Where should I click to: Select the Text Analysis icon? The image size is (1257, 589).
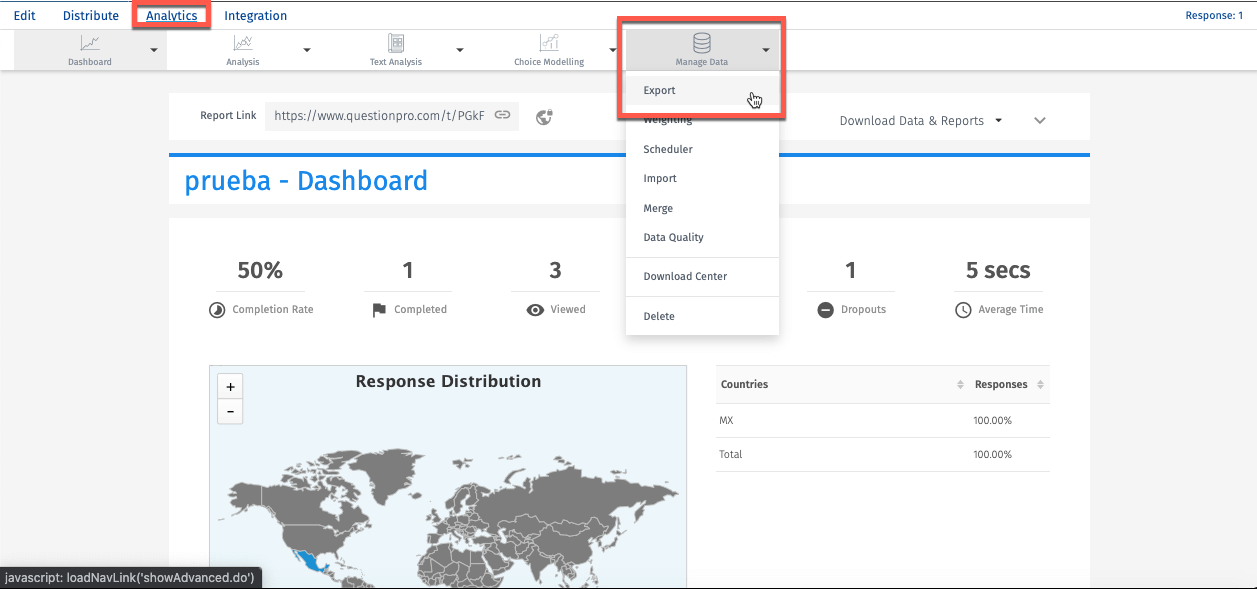pos(396,43)
